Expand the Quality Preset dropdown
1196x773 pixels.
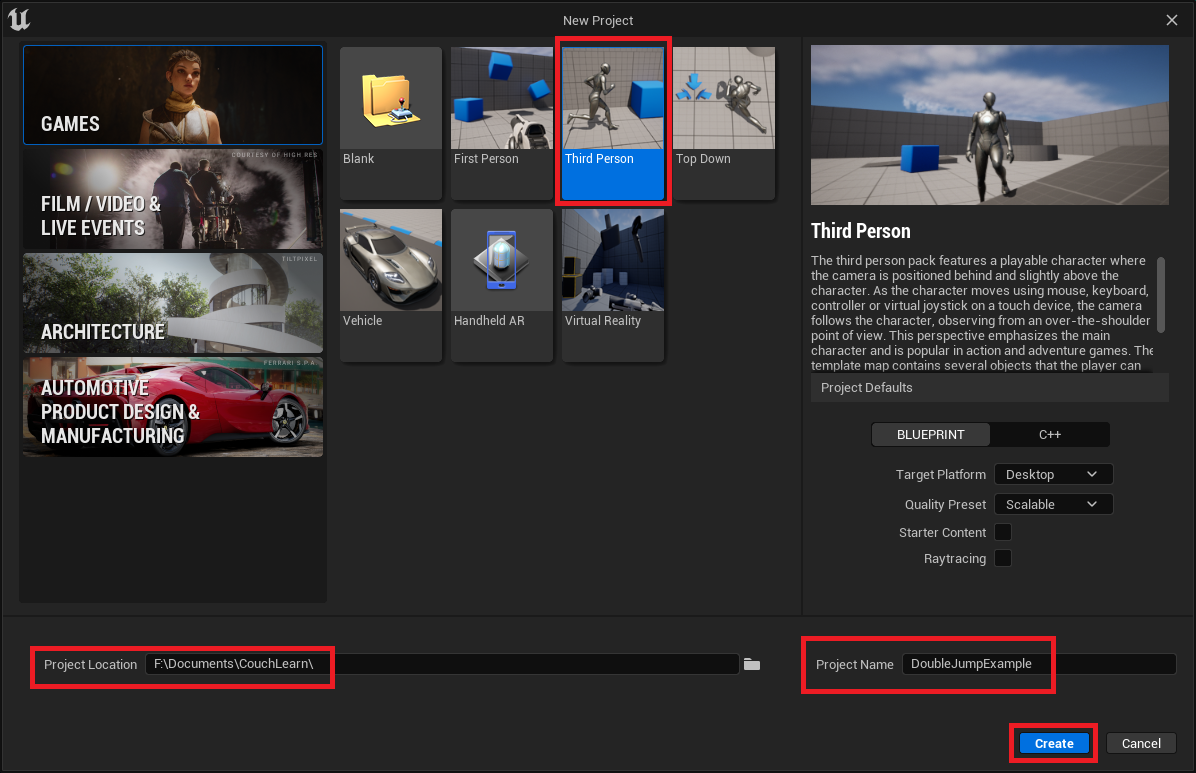coord(1053,504)
